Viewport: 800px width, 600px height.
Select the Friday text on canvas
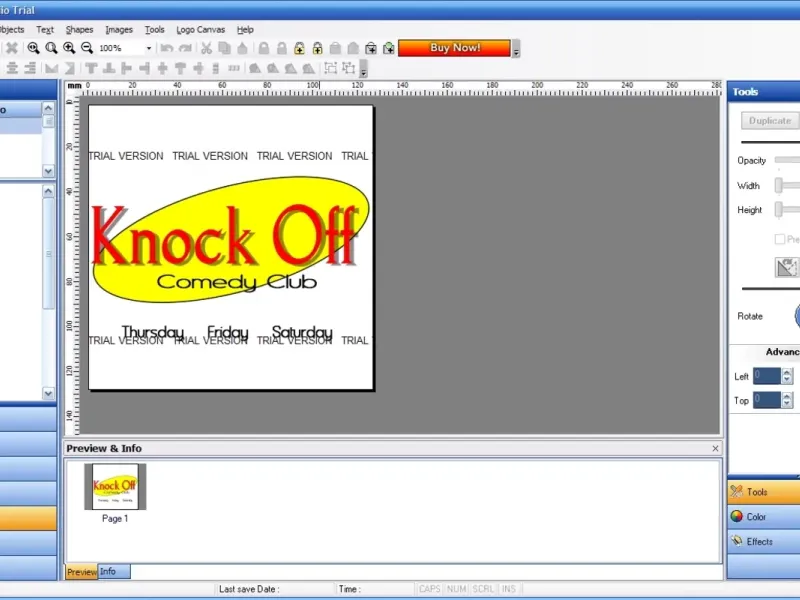228,333
